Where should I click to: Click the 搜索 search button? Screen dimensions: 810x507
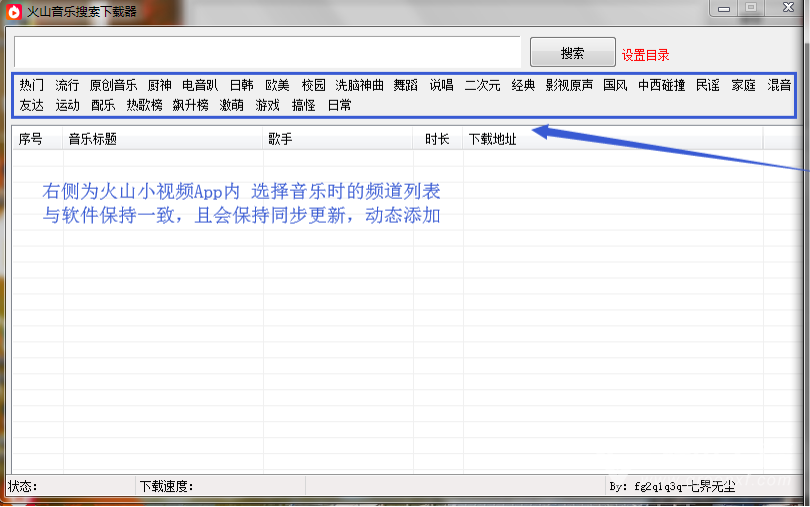point(572,52)
